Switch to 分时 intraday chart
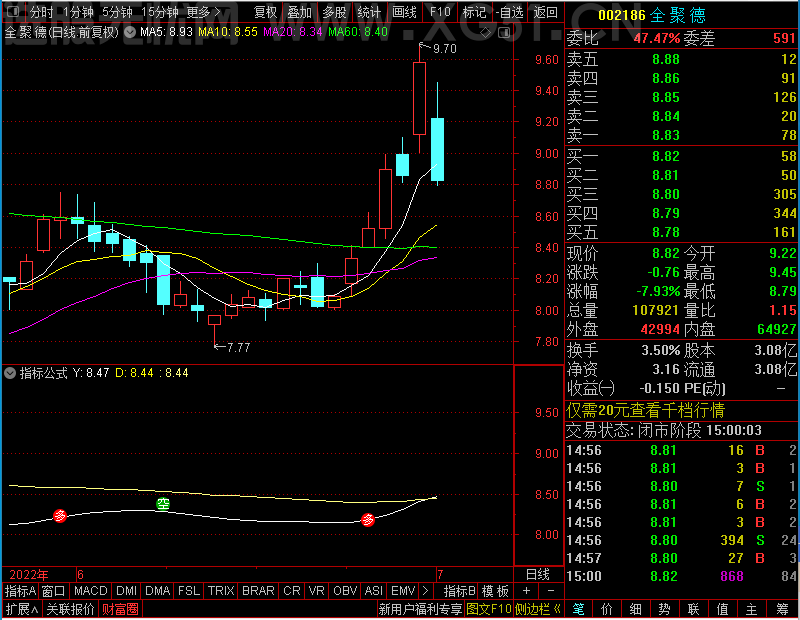 [41, 12]
